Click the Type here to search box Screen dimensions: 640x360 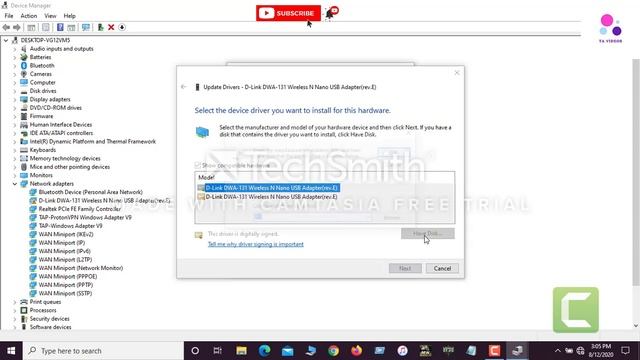[x=103, y=351]
